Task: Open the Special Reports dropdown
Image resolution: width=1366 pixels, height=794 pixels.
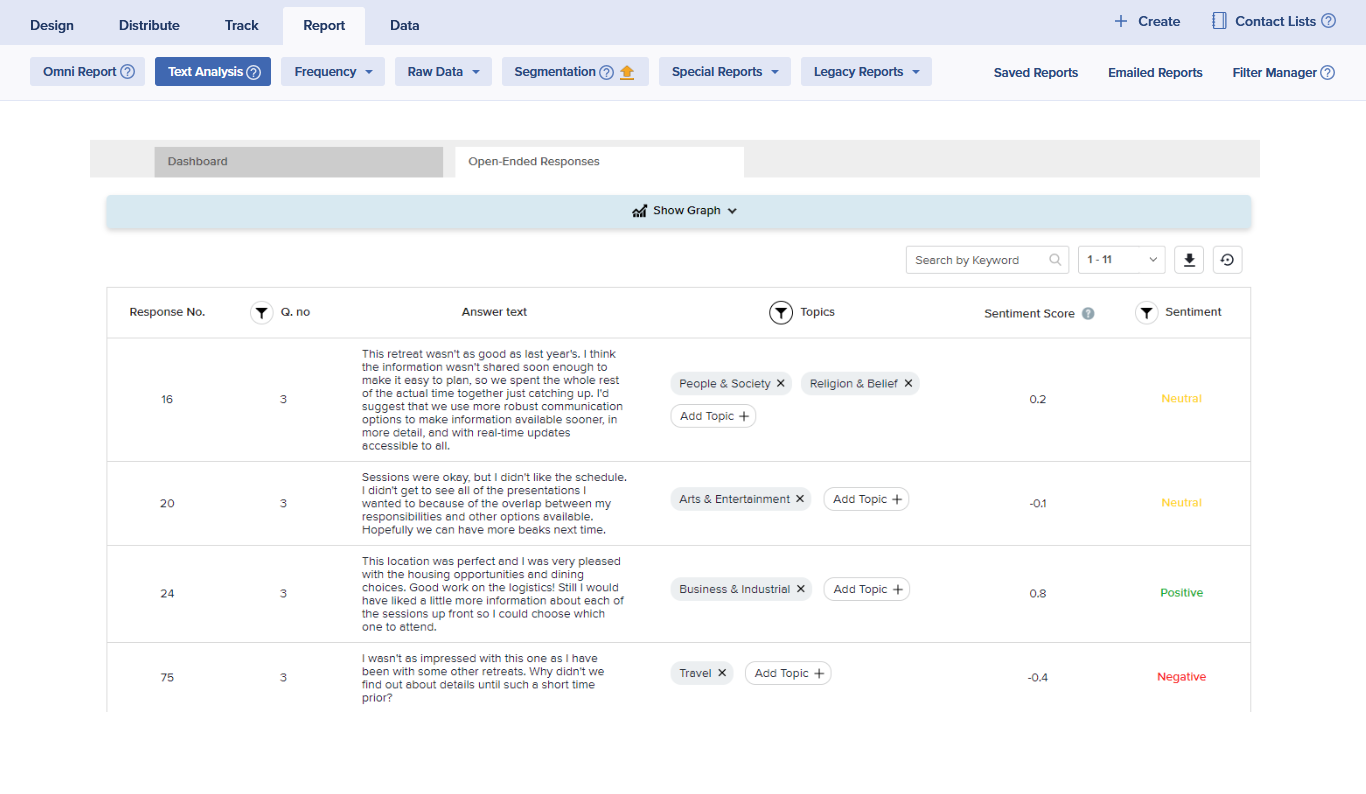Action: [x=724, y=72]
